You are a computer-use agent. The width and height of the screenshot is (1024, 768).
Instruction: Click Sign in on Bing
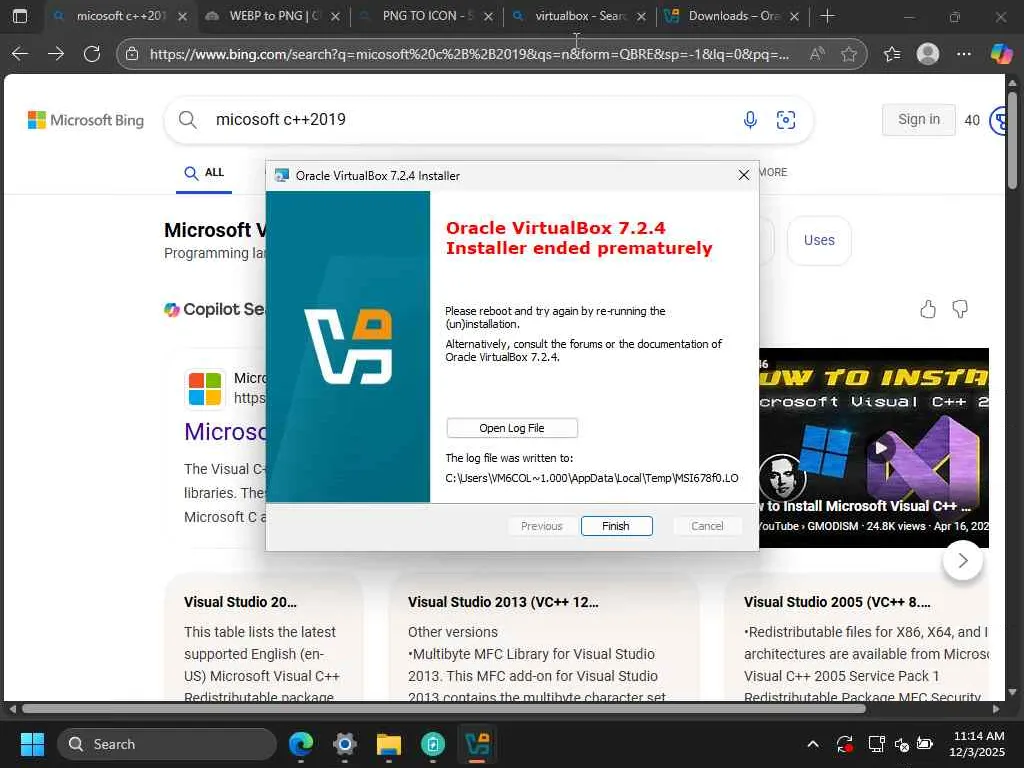(918, 120)
